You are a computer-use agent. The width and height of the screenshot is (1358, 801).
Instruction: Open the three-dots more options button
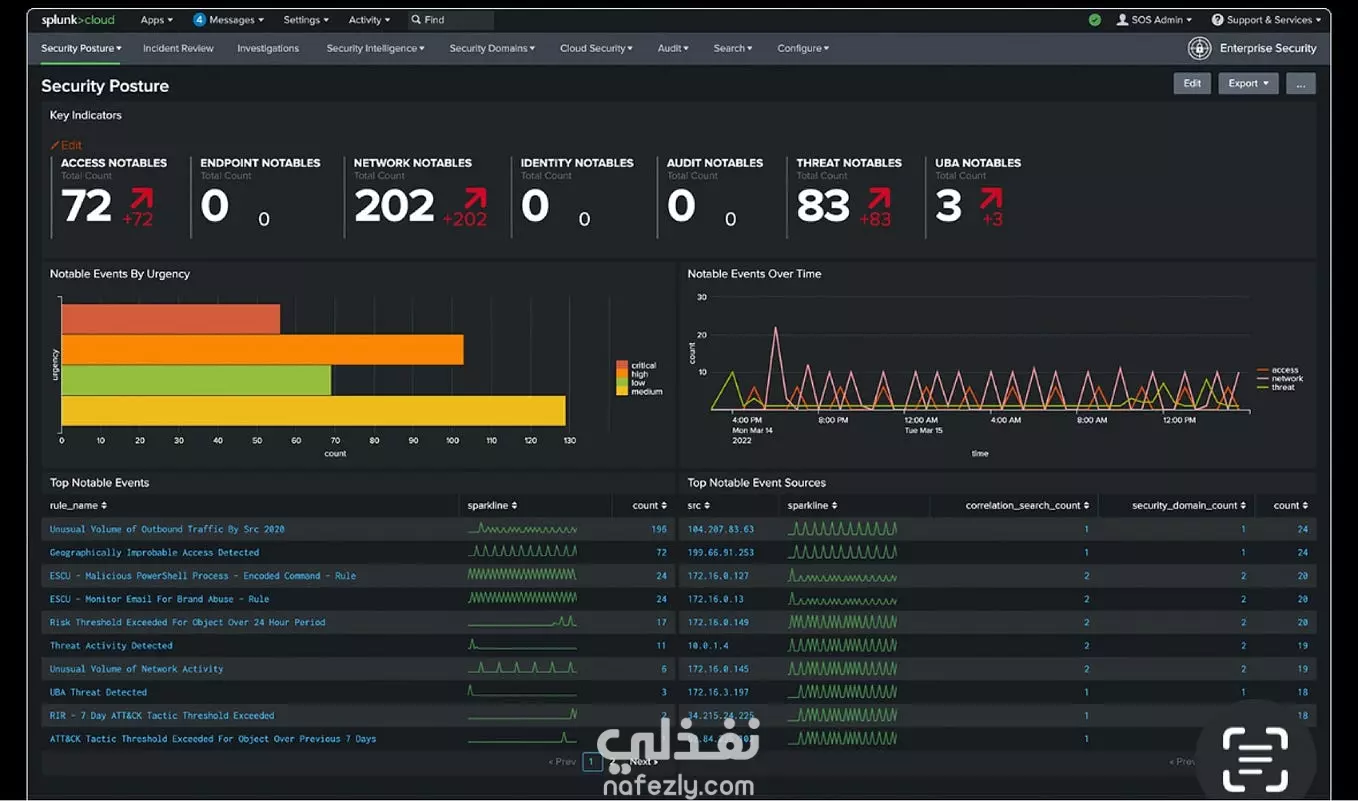tap(1301, 84)
